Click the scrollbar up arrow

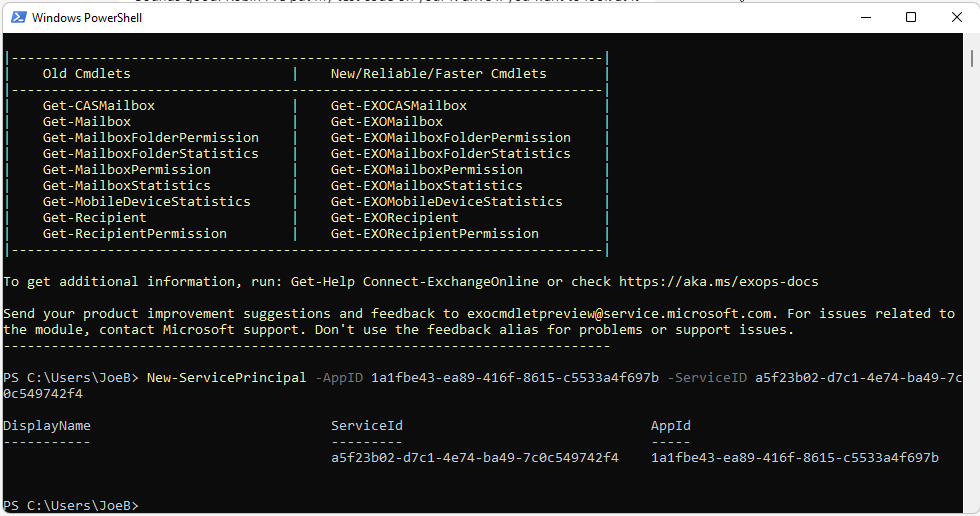[971, 42]
